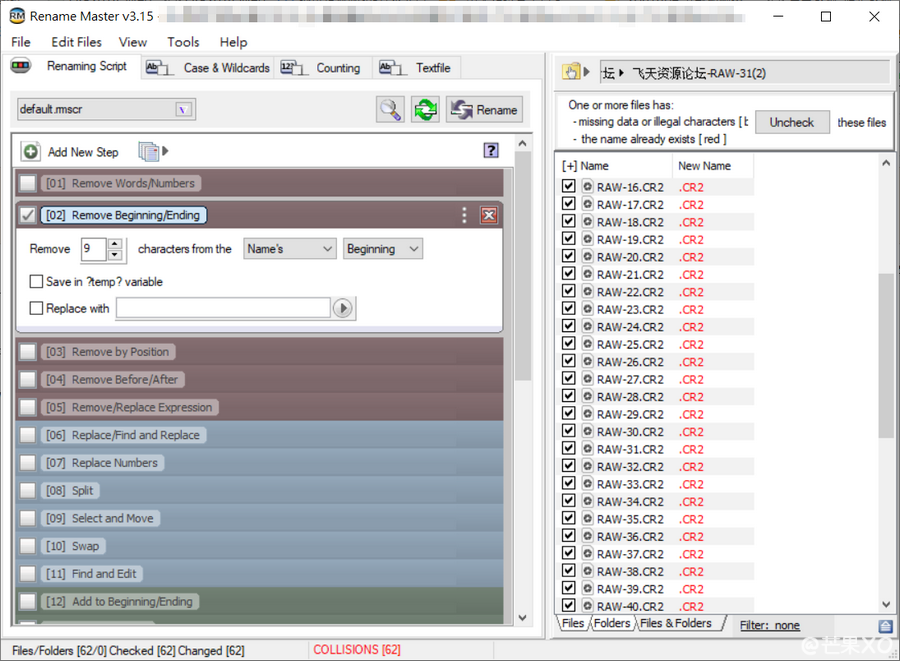Open the question mark help icon
This screenshot has width=900, height=661.
click(491, 150)
